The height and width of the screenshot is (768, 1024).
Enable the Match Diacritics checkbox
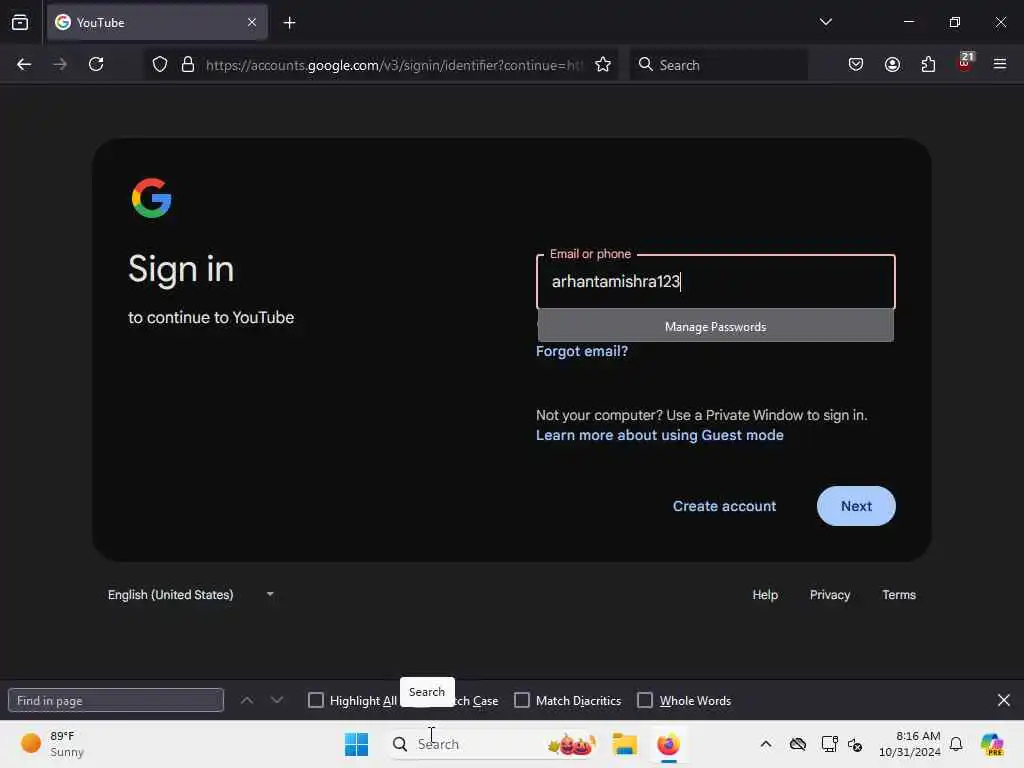click(x=522, y=700)
